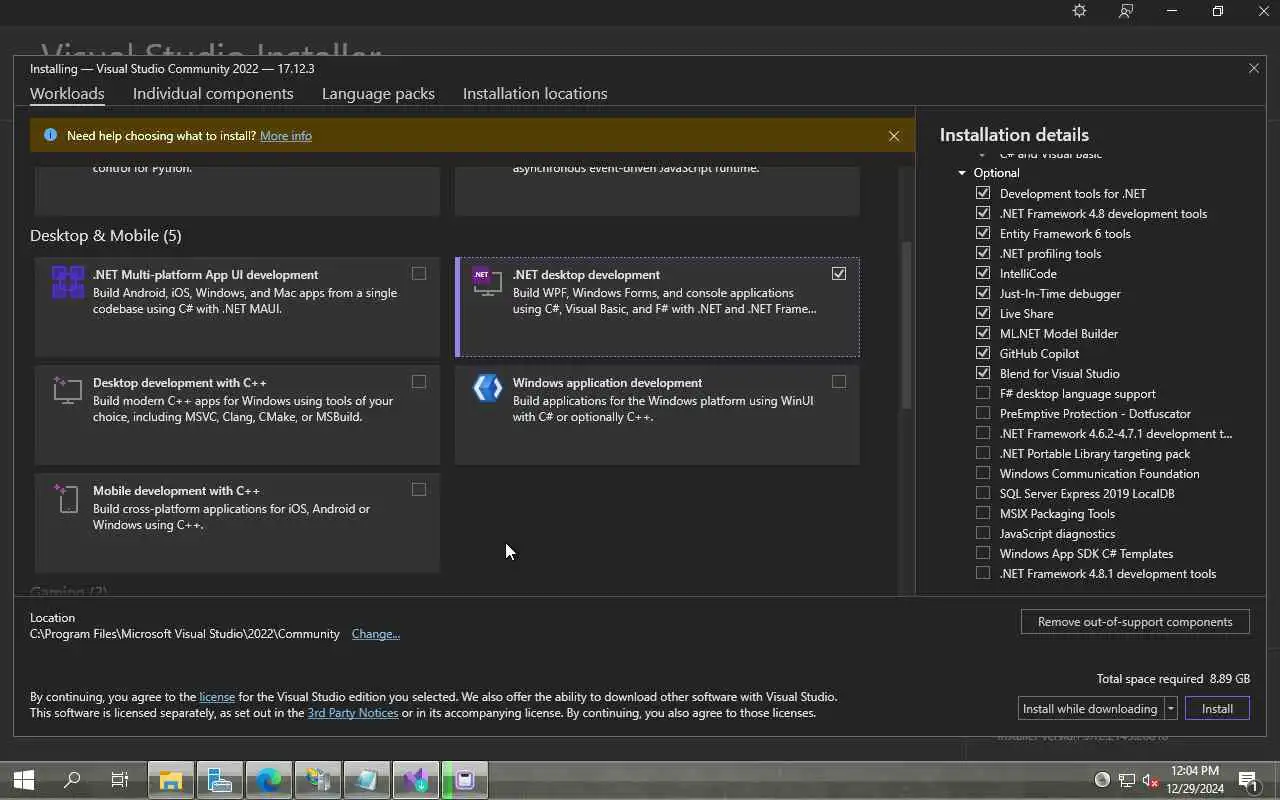Click Visual Studio Installer taskbar icon
The height and width of the screenshot is (800, 1280).
point(416,780)
